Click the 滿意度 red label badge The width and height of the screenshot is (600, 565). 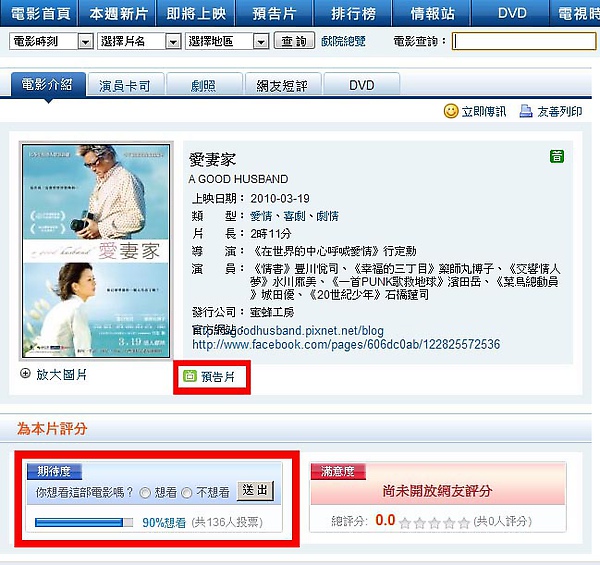pos(338,471)
